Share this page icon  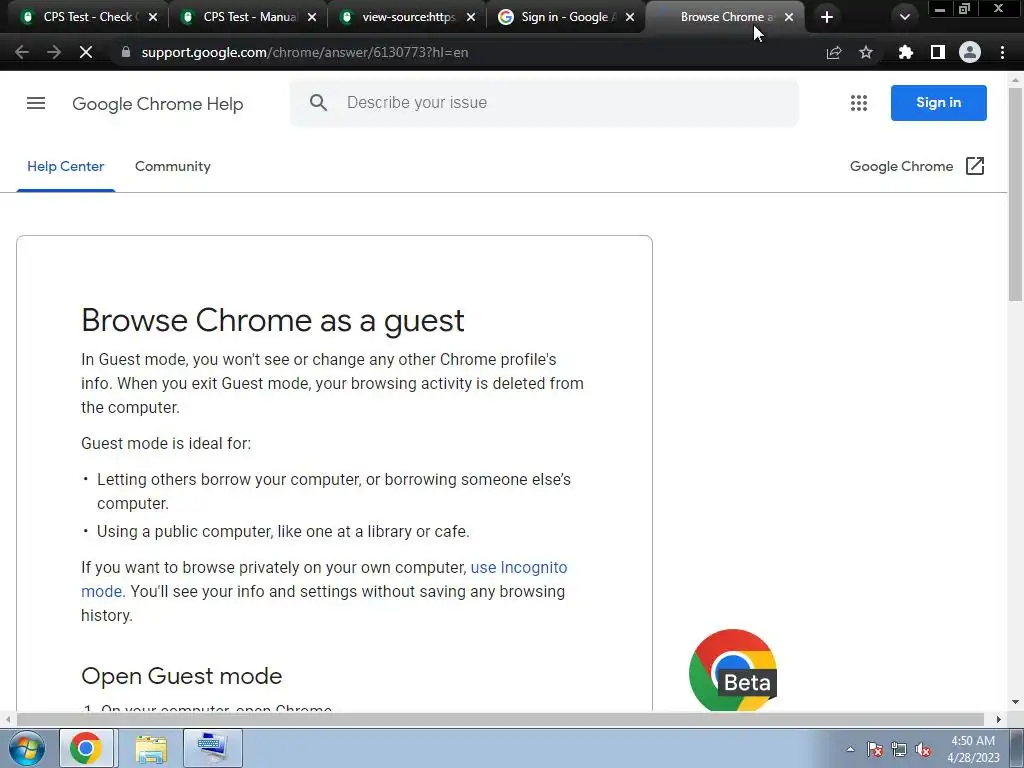[834, 52]
